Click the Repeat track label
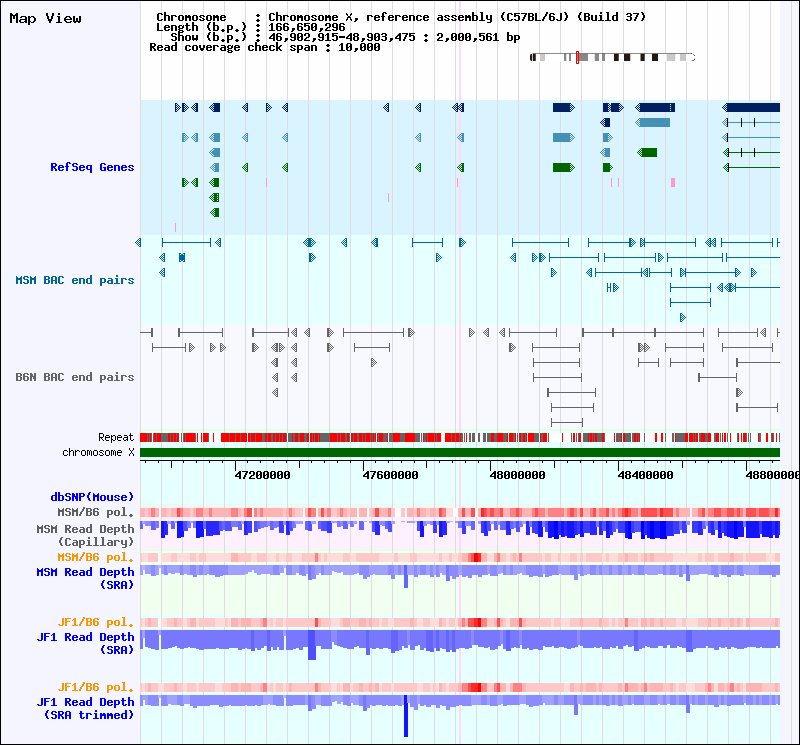The height and width of the screenshot is (745, 800). click(x=116, y=437)
